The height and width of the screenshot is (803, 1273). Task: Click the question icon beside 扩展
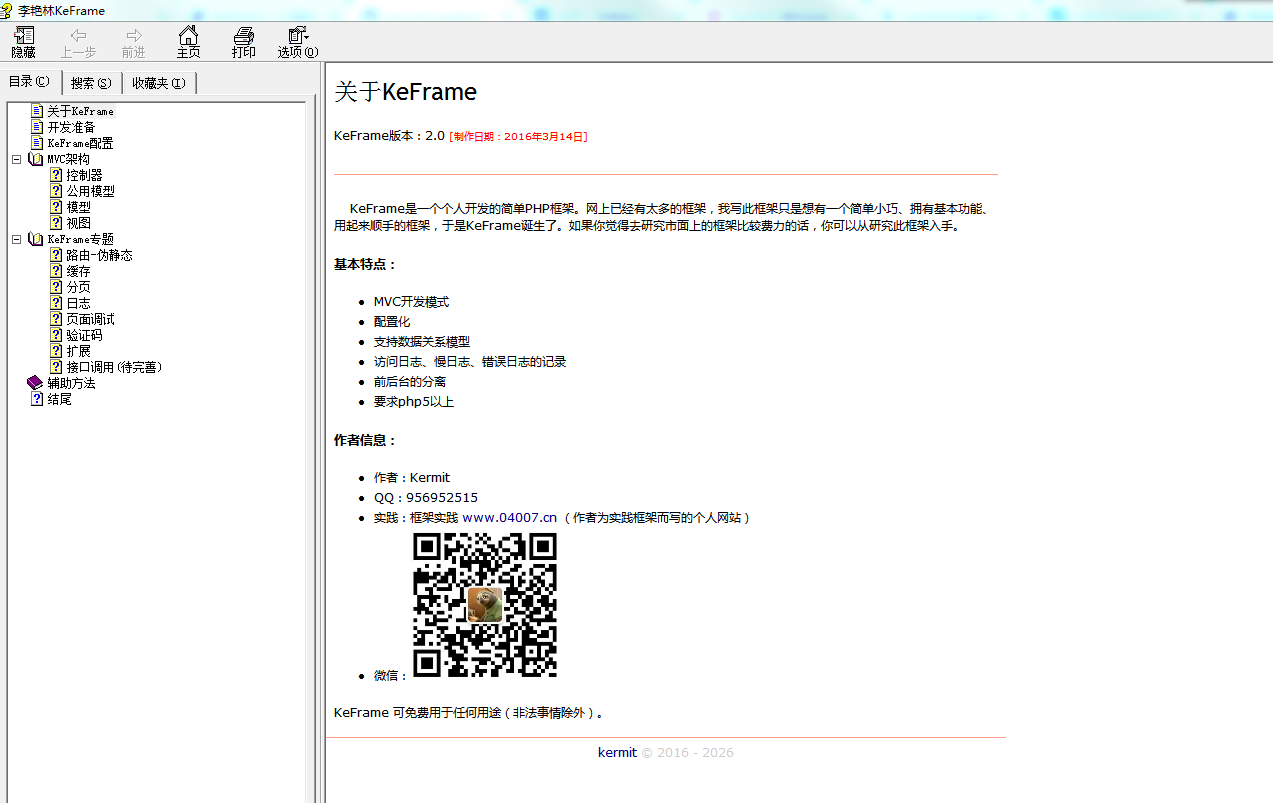coord(56,351)
